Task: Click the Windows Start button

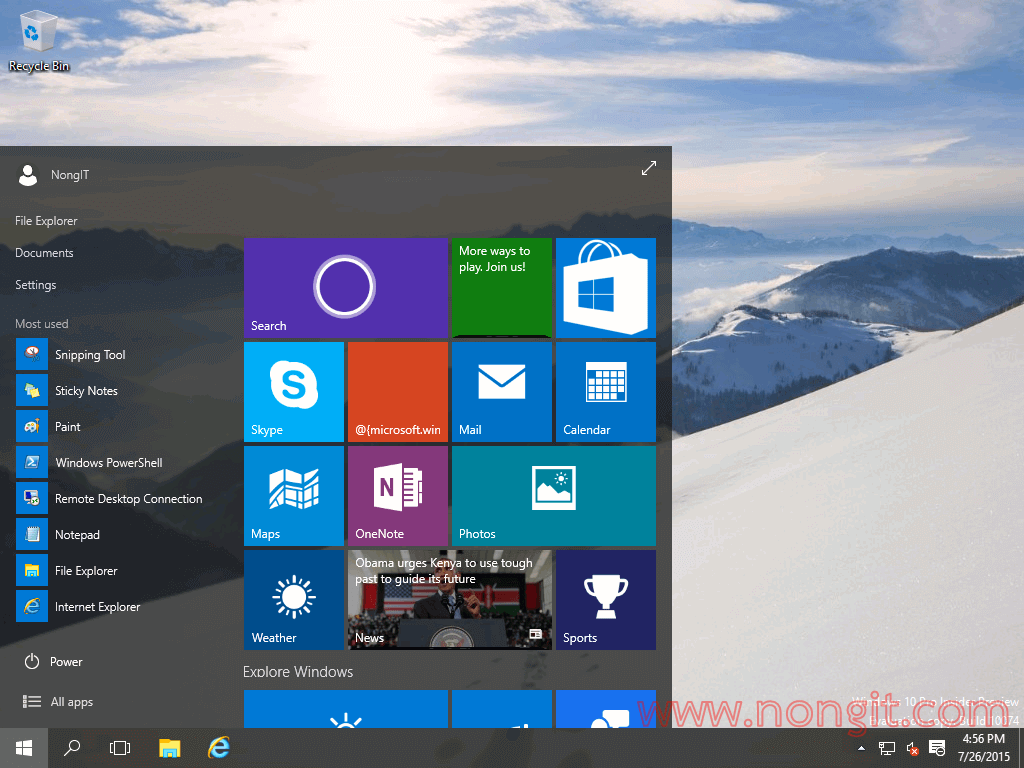Action: [x=24, y=748]
